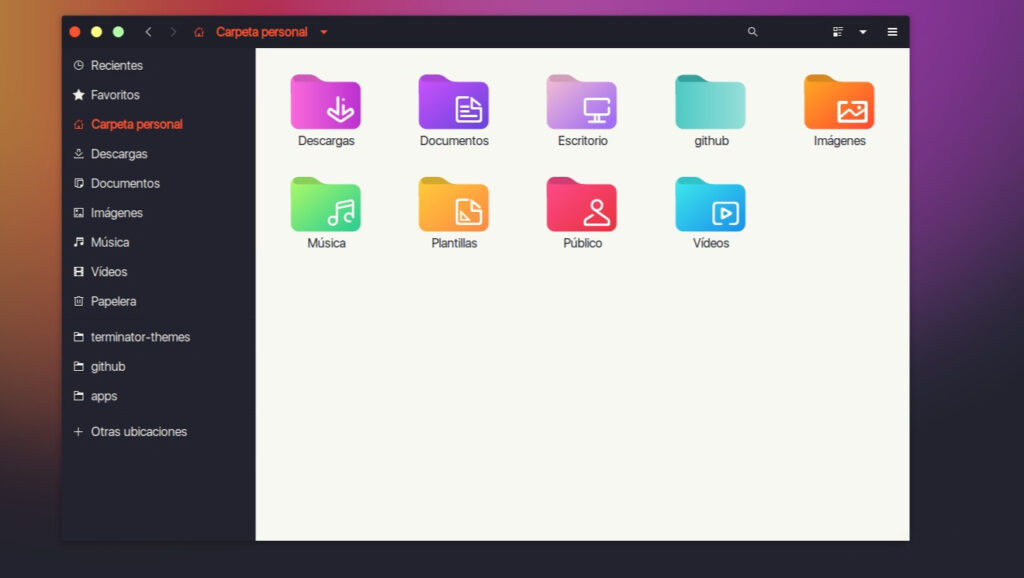Click the Favoritos star icon
This screenshot has width=1024, height=578.
coord(78,94)
